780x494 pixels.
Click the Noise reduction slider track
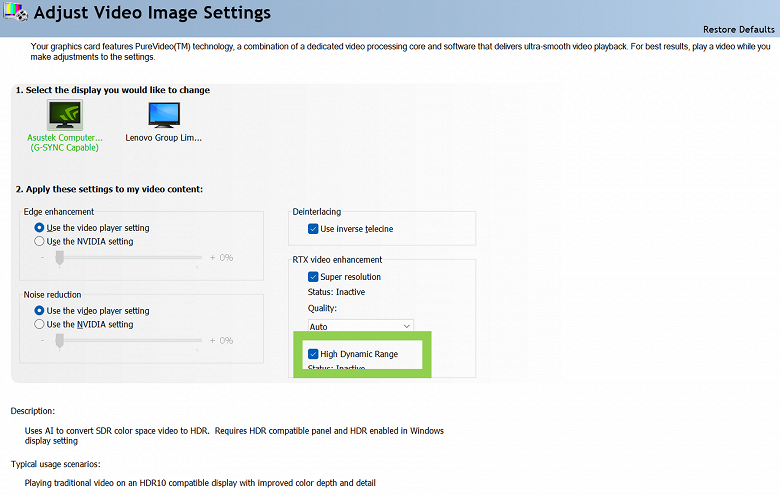point(130,341)
